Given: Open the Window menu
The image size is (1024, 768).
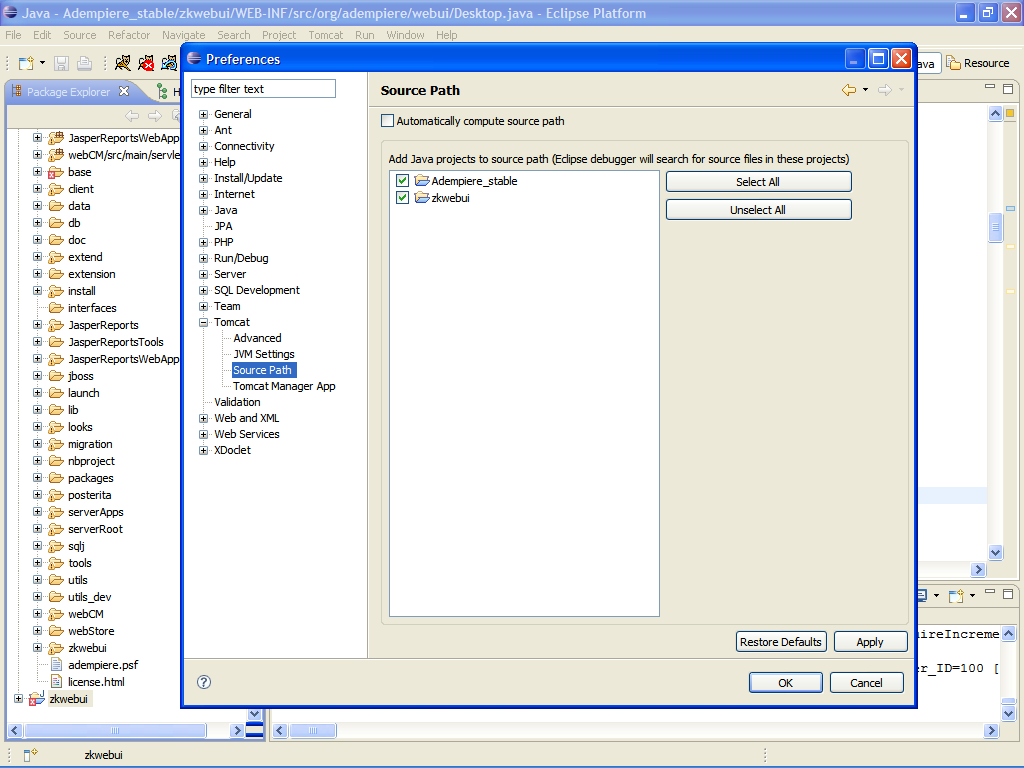Looking at the screenshot, I should [x=405, y=35].
